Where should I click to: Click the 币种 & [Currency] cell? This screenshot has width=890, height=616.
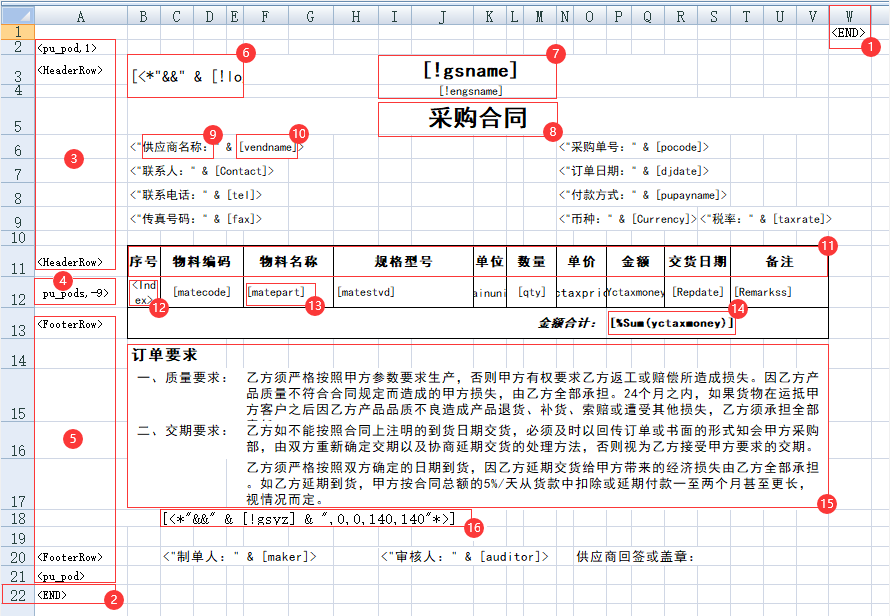click(x=627, y=219)
